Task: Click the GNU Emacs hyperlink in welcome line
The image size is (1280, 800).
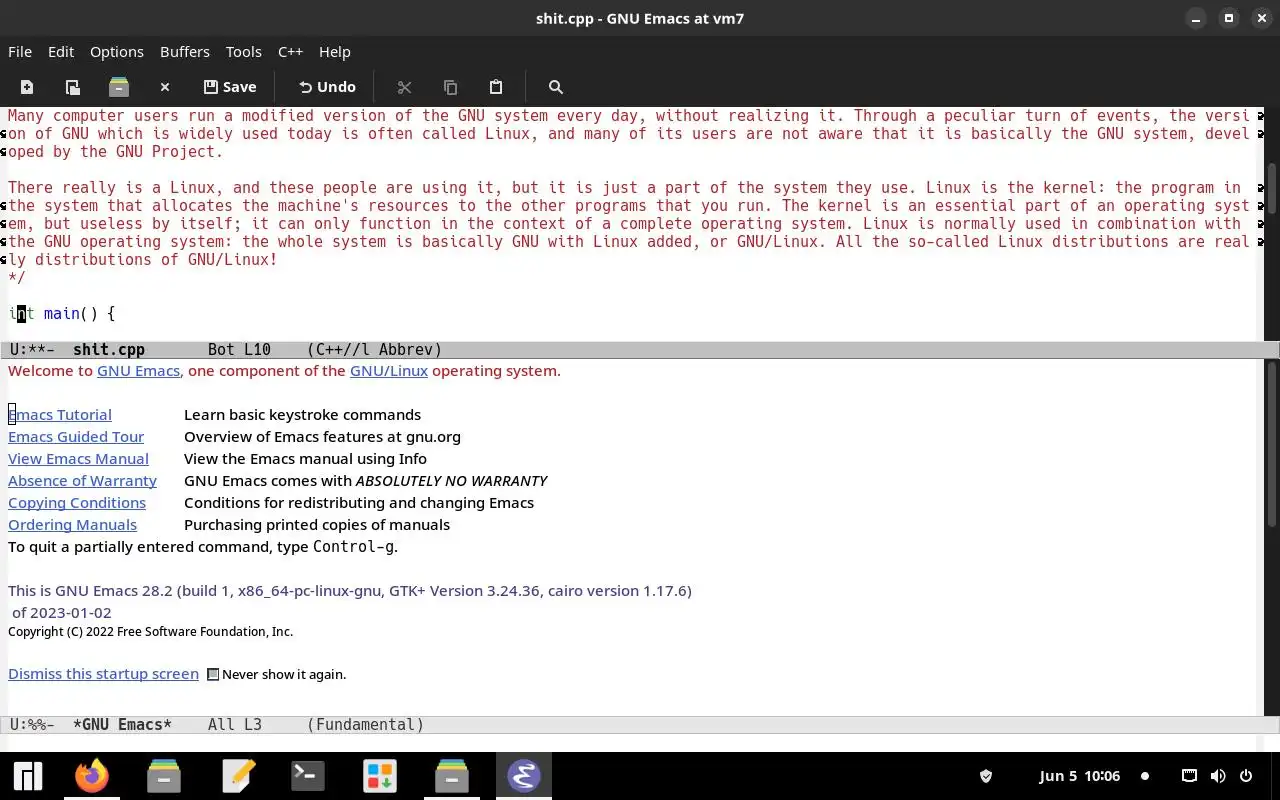Action: point(138,370)
